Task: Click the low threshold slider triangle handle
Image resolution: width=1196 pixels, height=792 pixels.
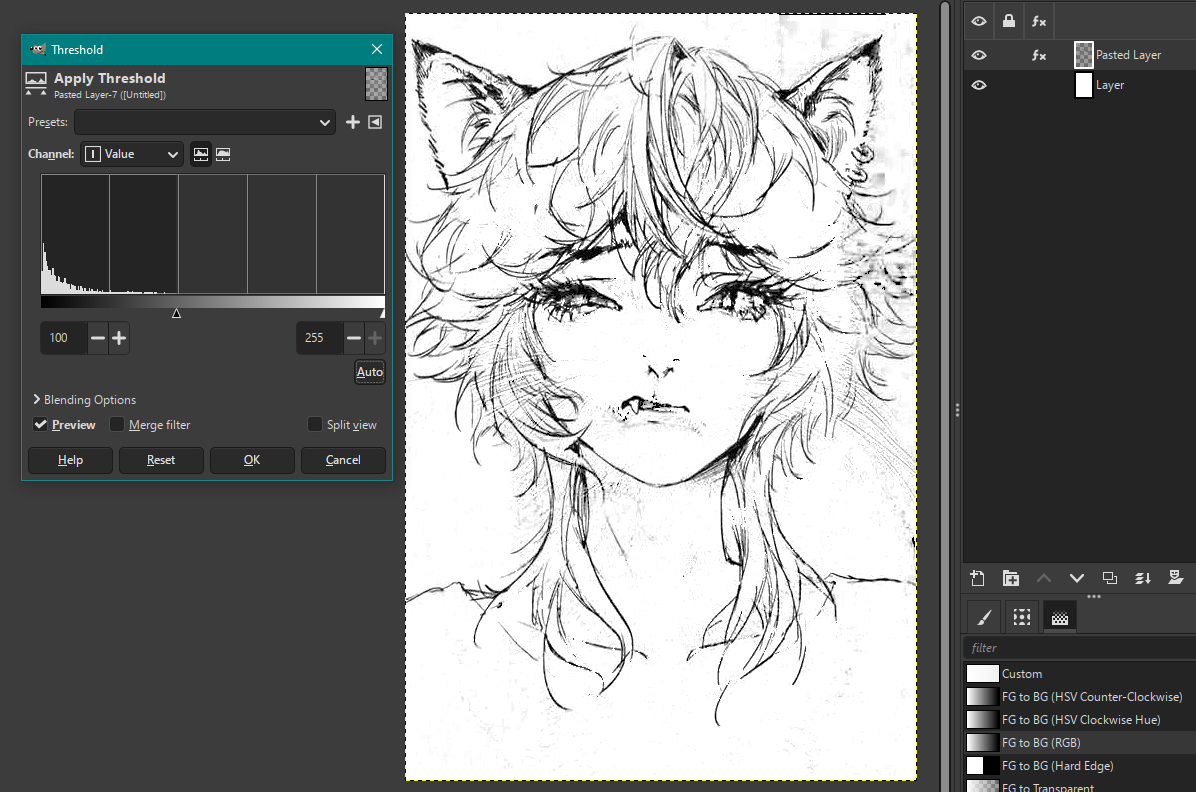Action: 176,313
